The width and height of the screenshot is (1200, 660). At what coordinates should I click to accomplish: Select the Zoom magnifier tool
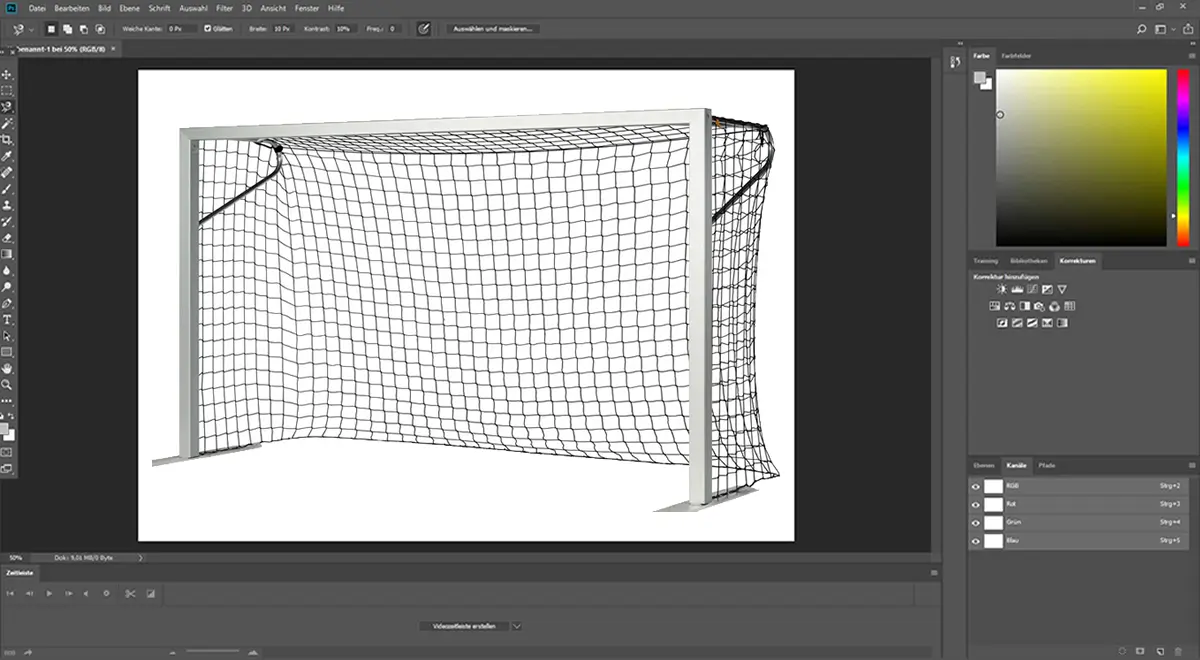pos(7,384)
